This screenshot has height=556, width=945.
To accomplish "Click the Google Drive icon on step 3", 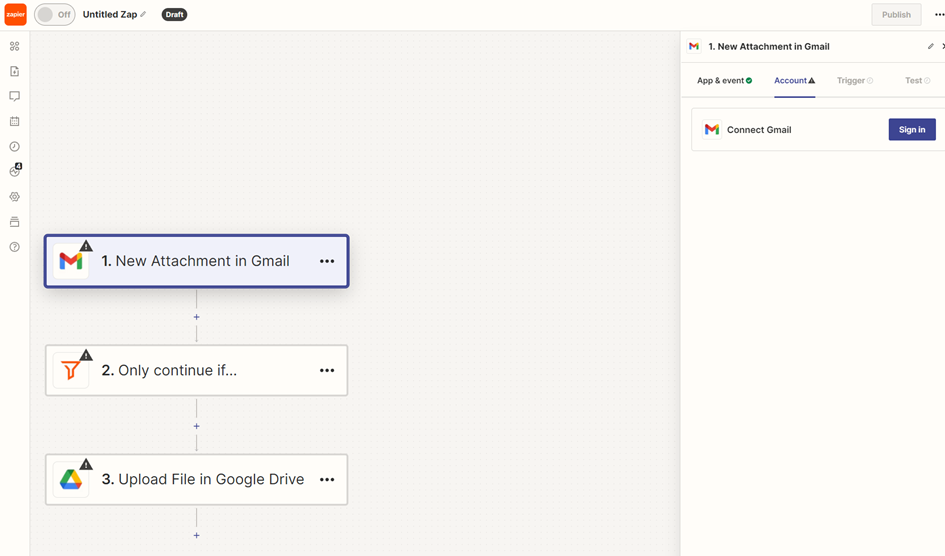I will (71, 479).
